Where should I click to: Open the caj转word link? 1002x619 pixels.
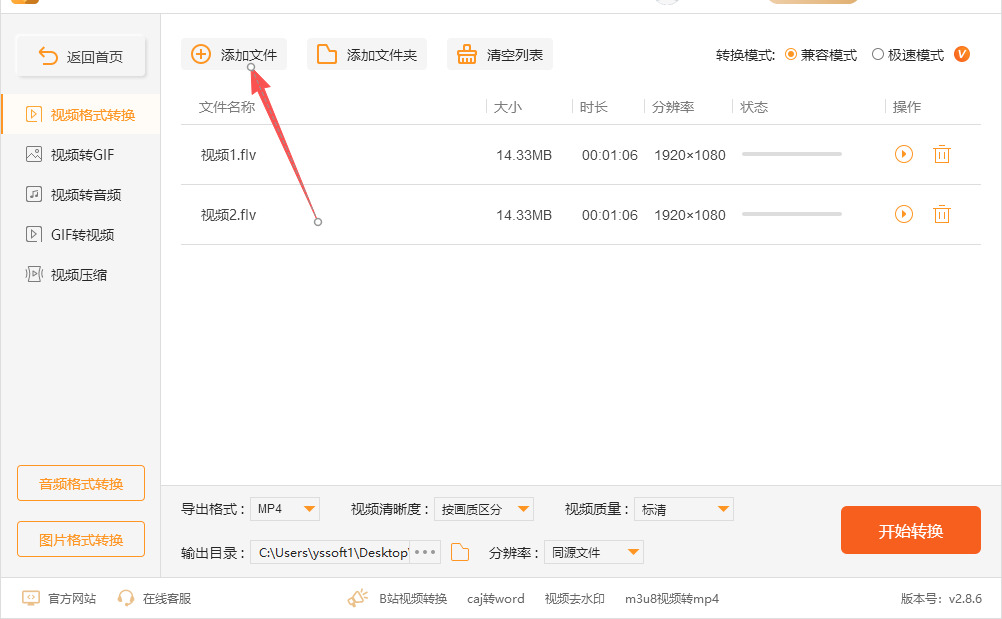pos(496,599)
